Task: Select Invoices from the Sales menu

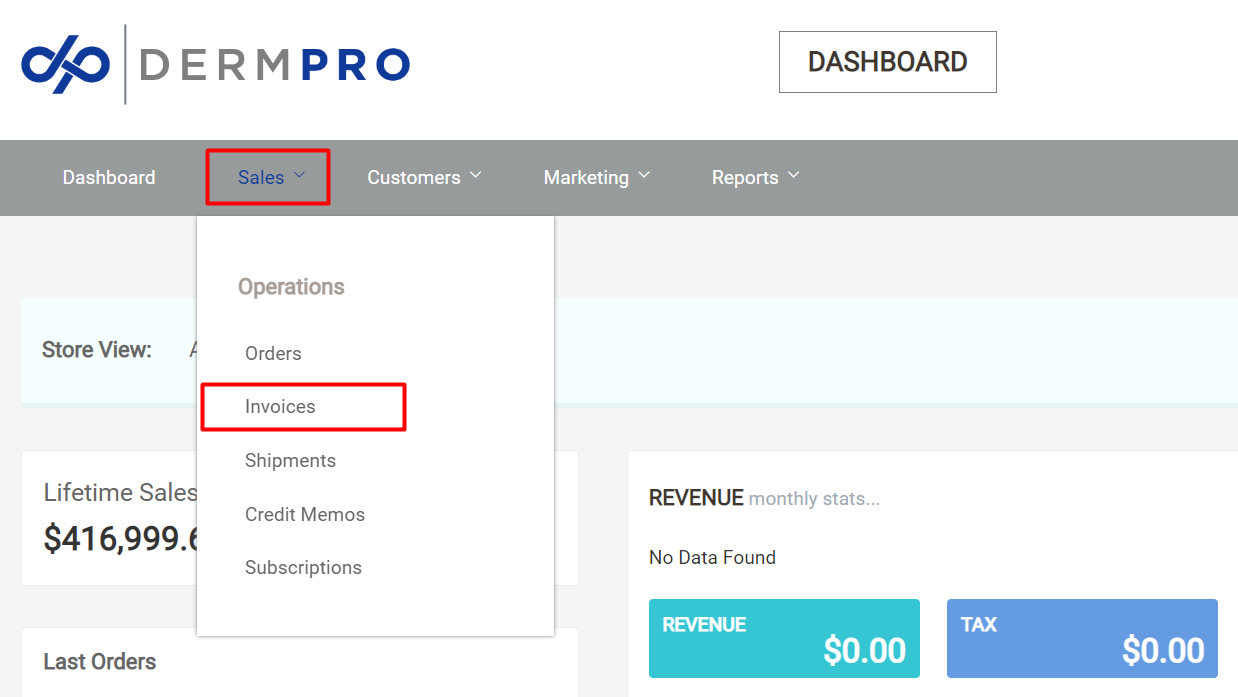Action: [x=280, y=407]
